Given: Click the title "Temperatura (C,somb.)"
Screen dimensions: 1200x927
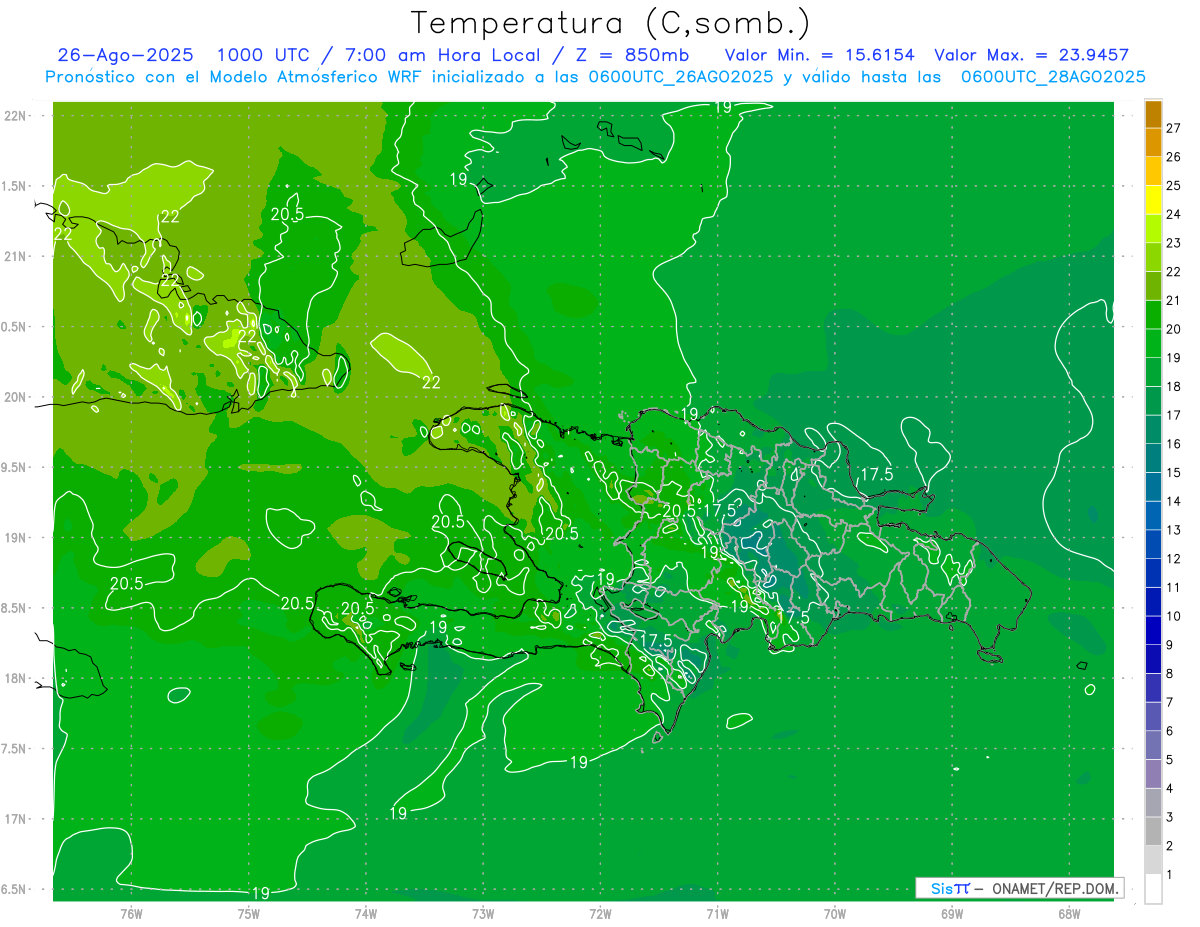Looking at the screenshot, I should click(611, 24).
